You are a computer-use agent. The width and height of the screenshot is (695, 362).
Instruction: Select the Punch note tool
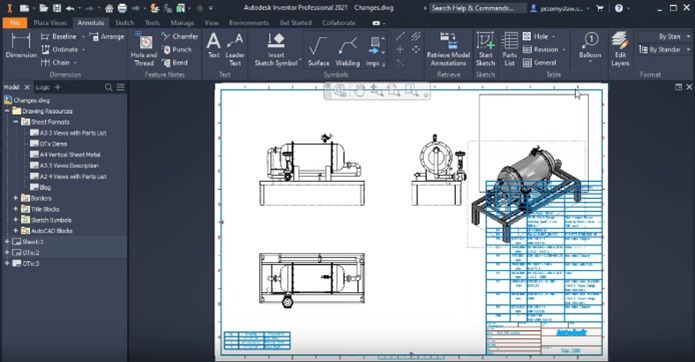click(177, 50)
